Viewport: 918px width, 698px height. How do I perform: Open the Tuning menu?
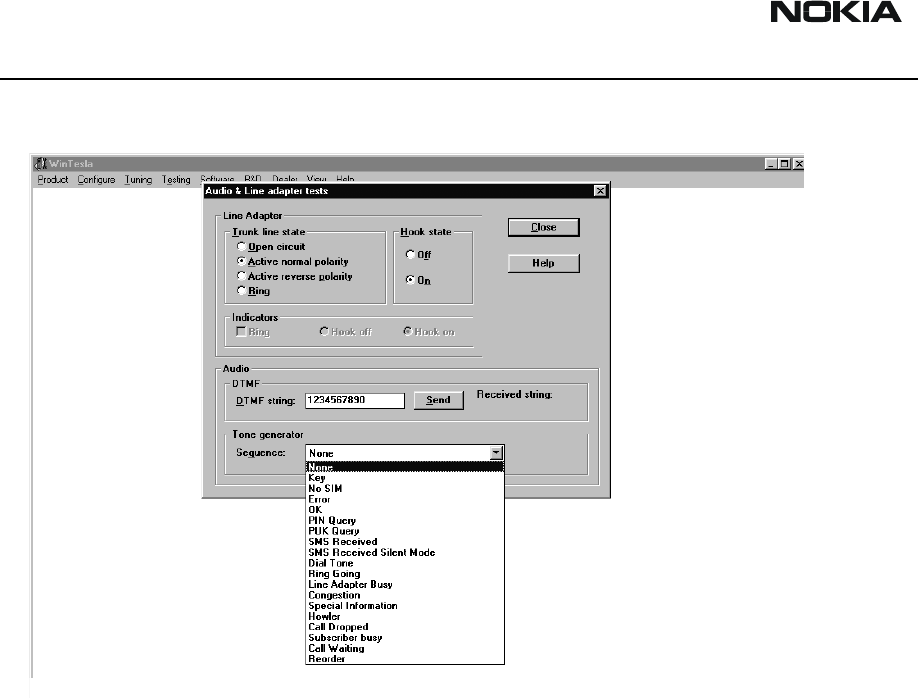point(138,179)
